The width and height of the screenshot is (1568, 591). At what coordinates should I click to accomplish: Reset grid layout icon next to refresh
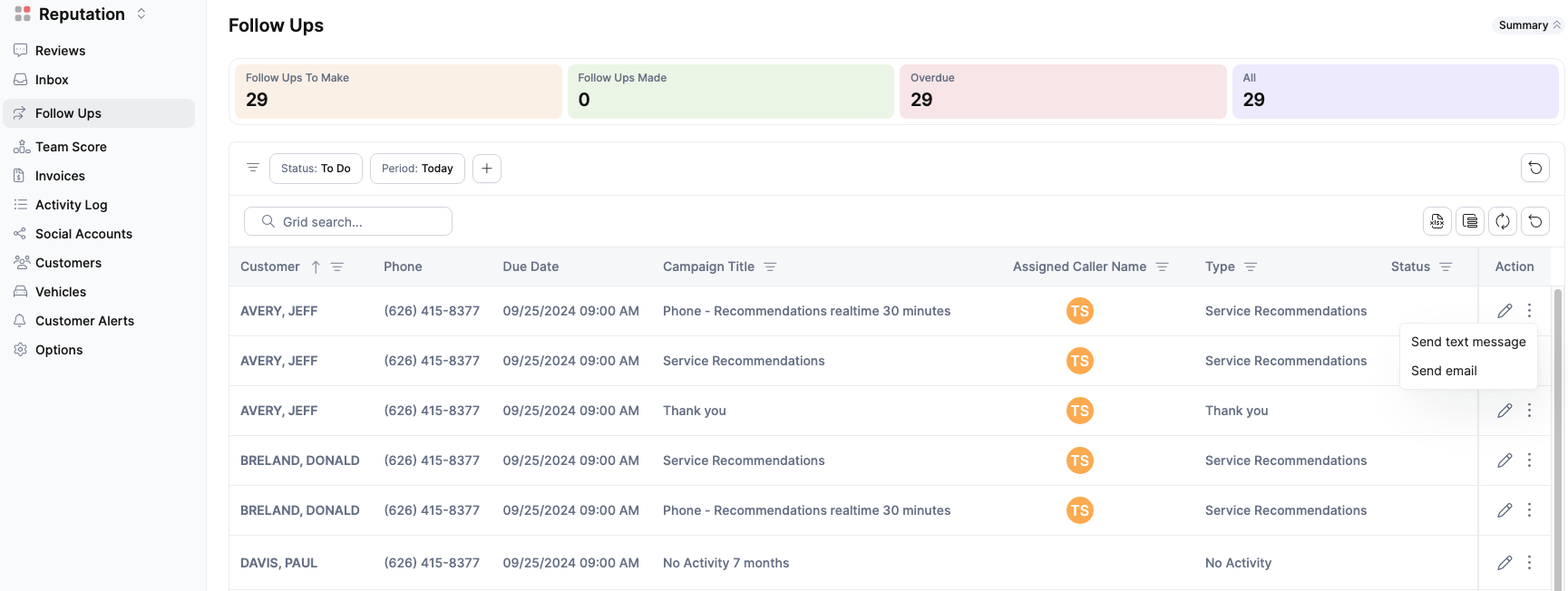[x=1535, y=221]
